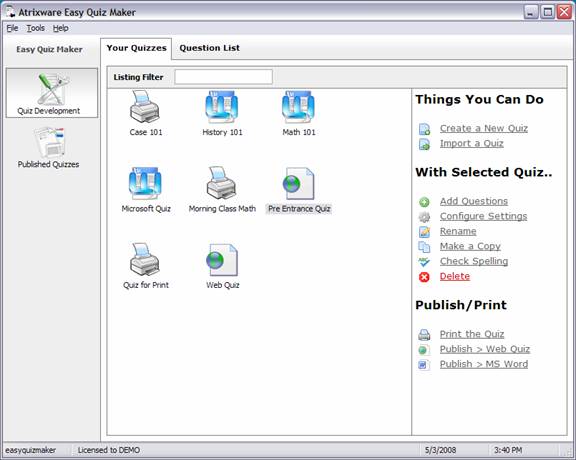Click the red Delete link
Image resolution: width=576 pixels, height=460 pixels.
455,277
